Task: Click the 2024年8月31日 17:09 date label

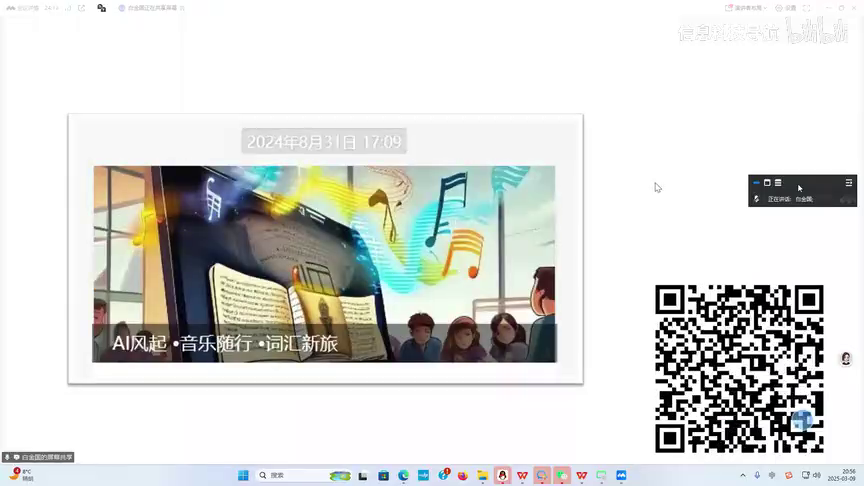Action: coord(324,142)
